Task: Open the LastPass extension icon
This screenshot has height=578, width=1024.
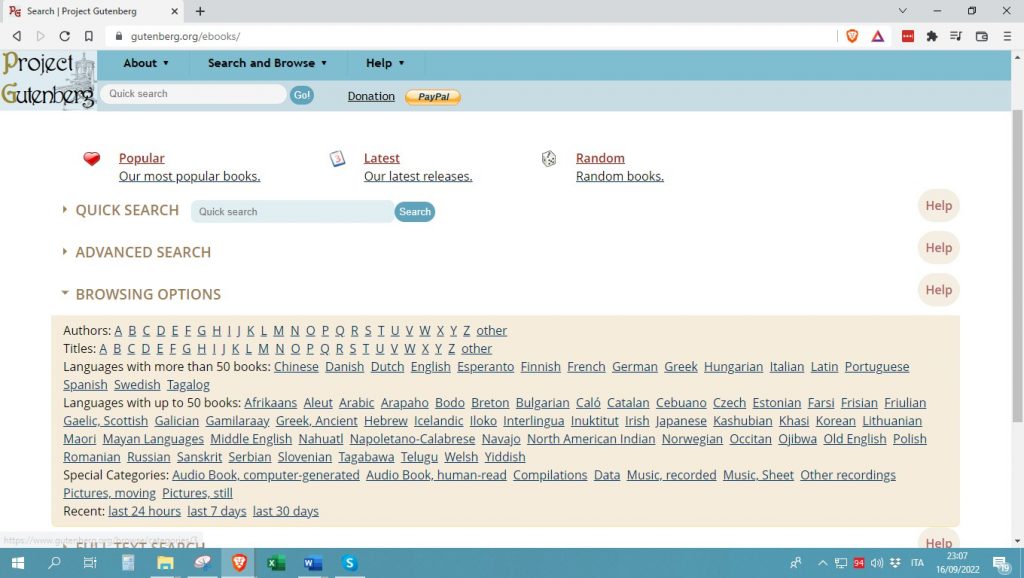Action: pos(906,36)
